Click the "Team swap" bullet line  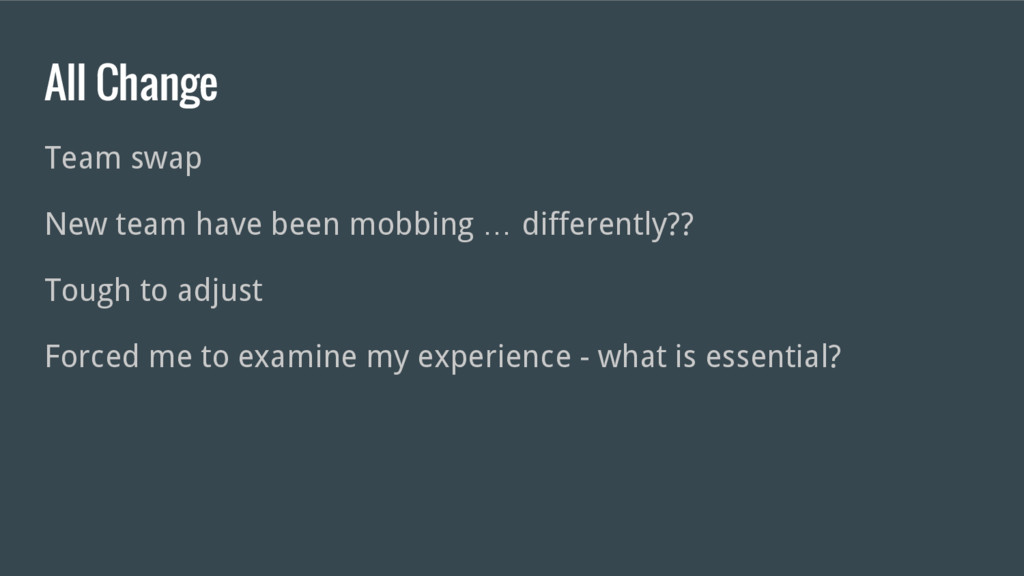(x=123, y=159)
